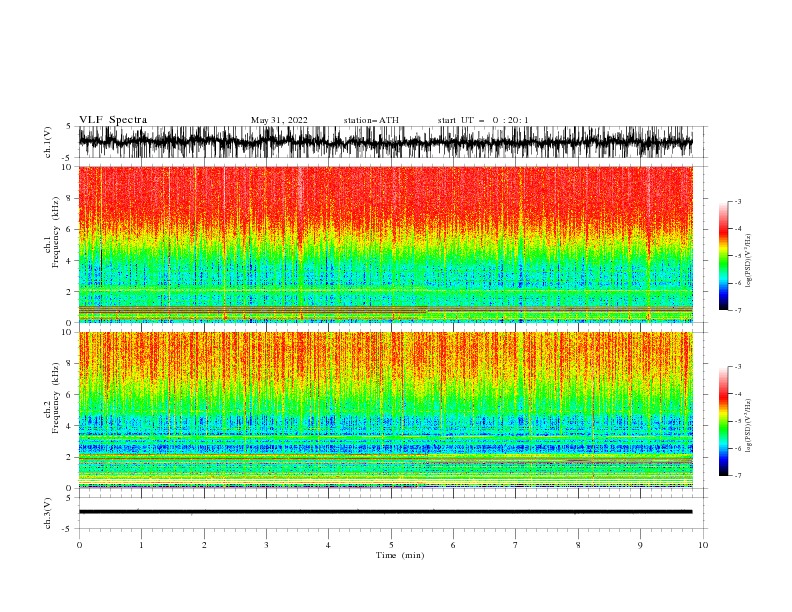The height and width of the screenshot is (612, 792).
Task: Click the log(PSD) label beside ch.1 colorbar
Action: tap(749, 261)
